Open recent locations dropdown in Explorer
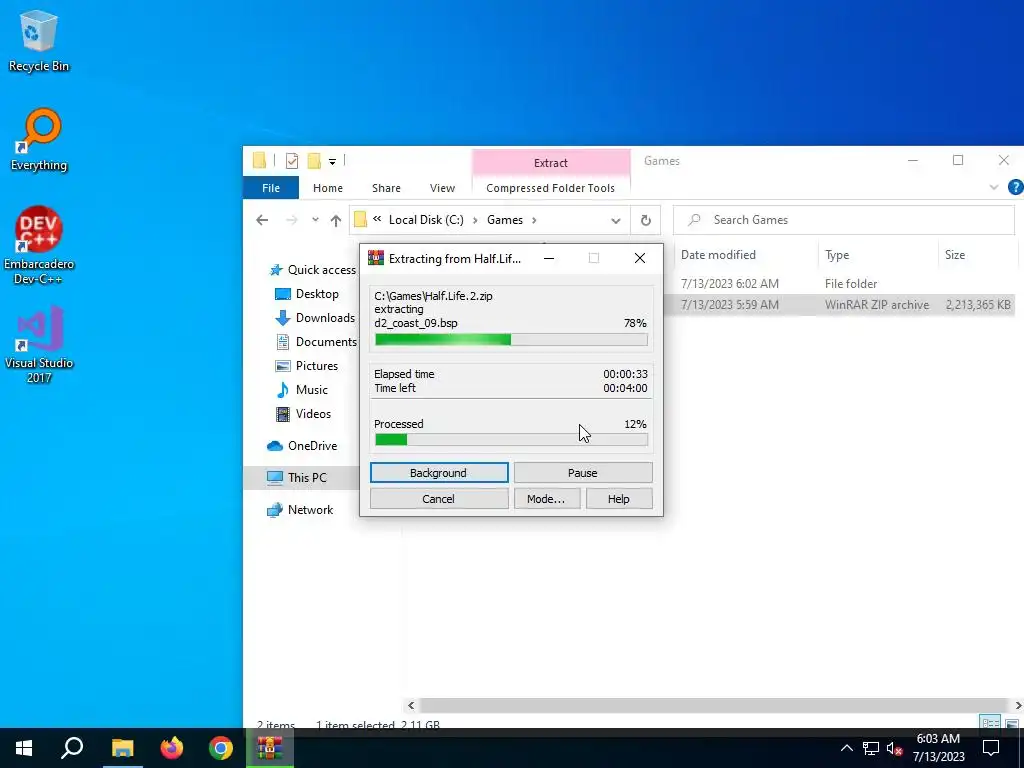This screenshot has height=768, width=1024. click(315, 220)
